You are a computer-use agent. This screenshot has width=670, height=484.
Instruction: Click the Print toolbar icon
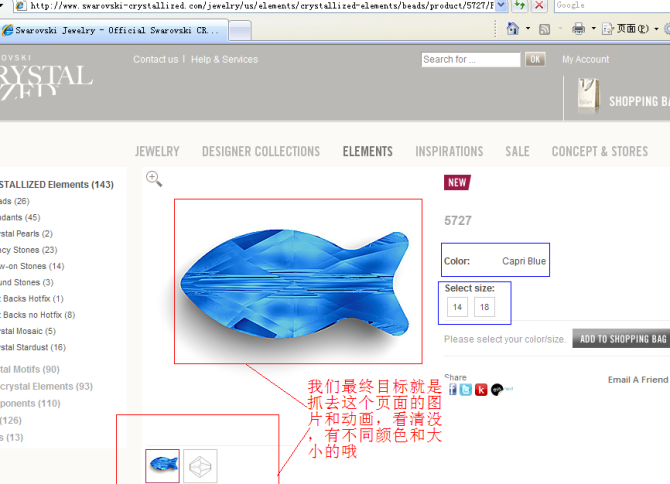pos(579,29)
